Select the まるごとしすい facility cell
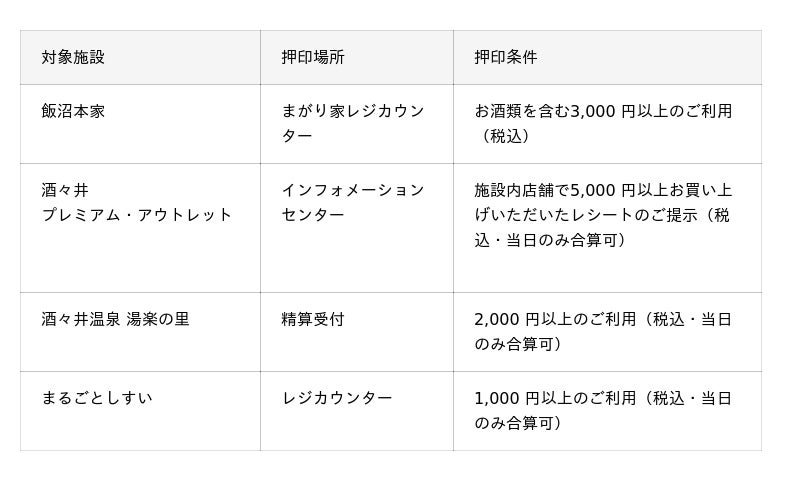Screen dimensions: 800x481 tap(97, 398)
